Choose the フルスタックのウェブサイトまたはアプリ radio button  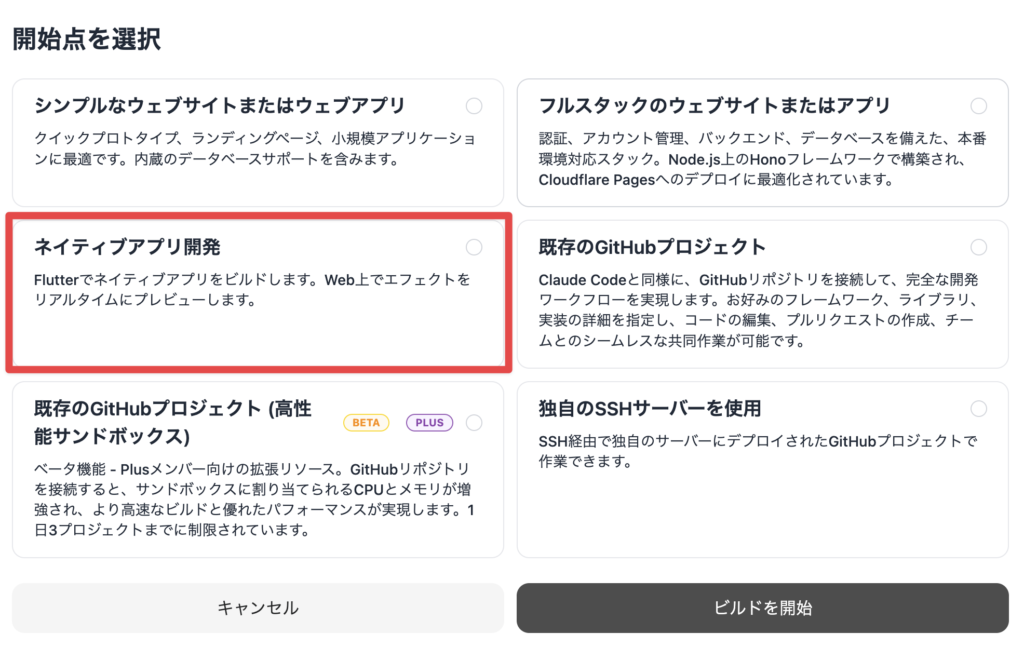click(x=978, y=106)
